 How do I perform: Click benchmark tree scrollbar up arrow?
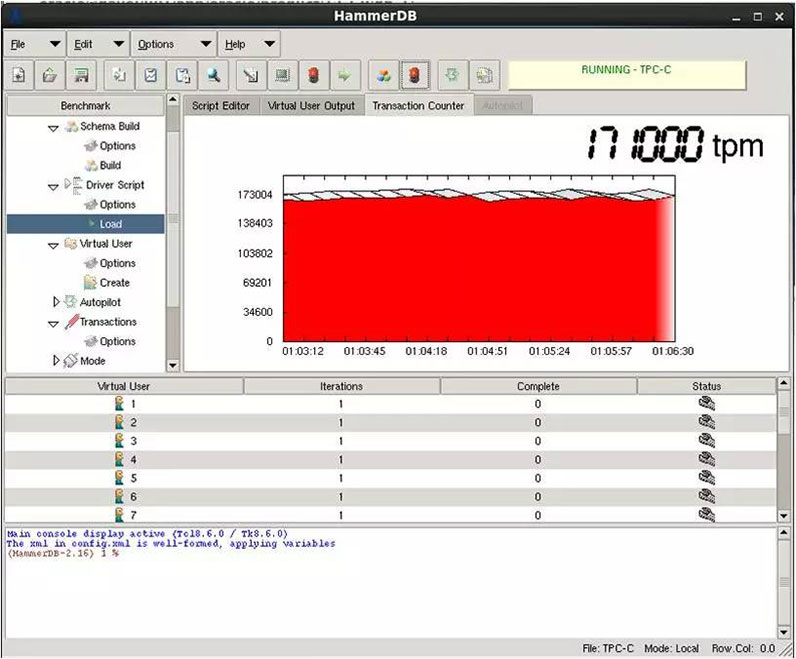173,100
